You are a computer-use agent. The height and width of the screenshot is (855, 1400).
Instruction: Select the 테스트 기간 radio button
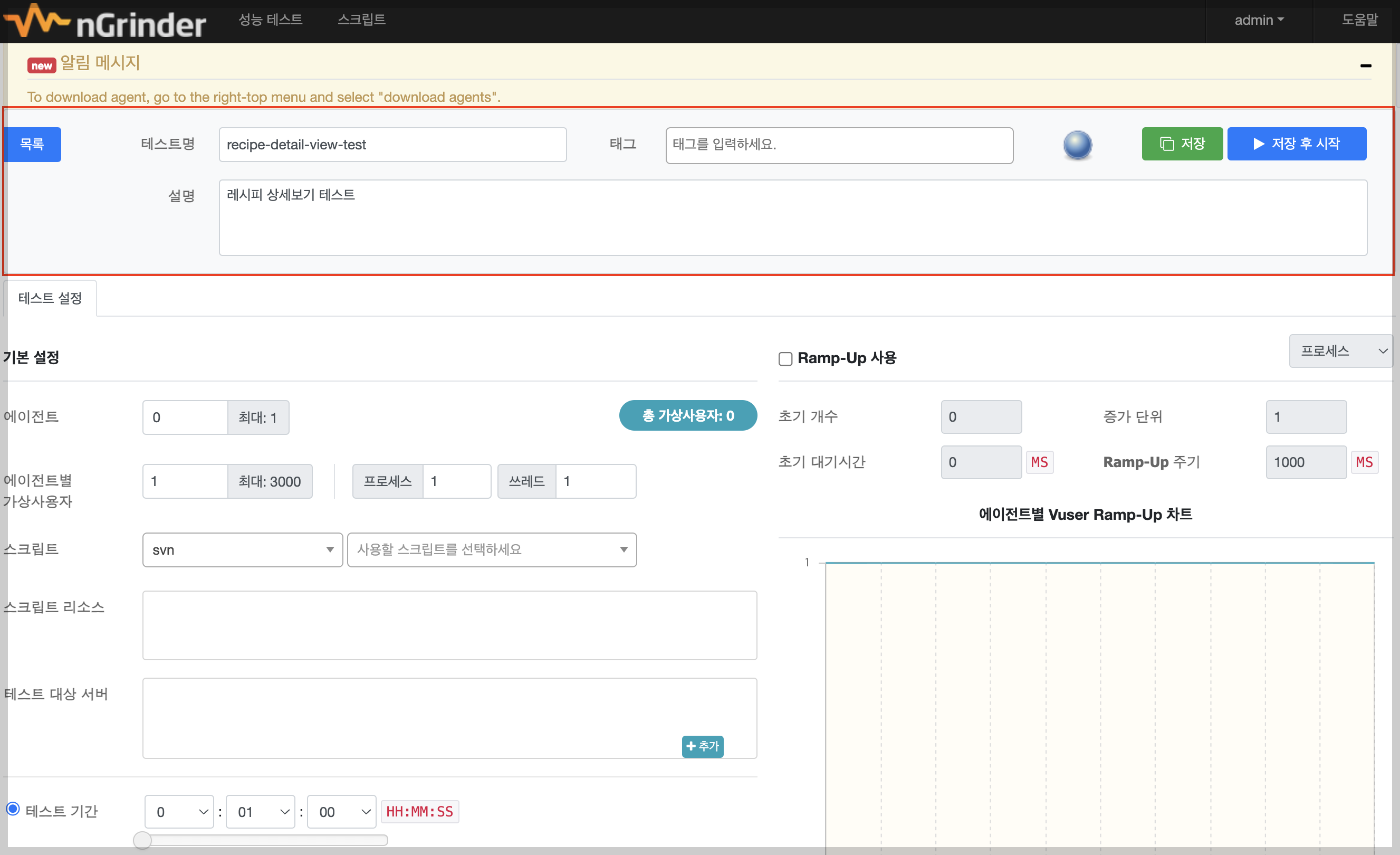click(x=13, y=809)
